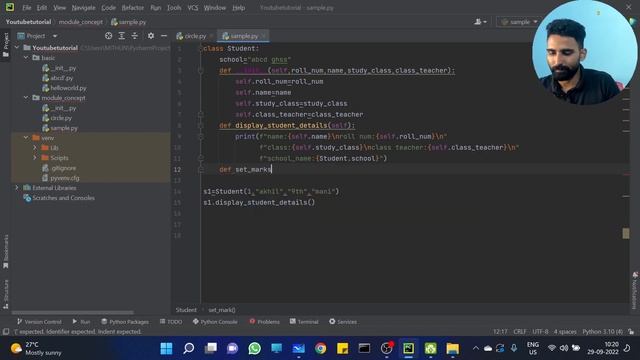Open Windows taskbar Search
This screenshot has height=360, width=640.
click(188, 349)
